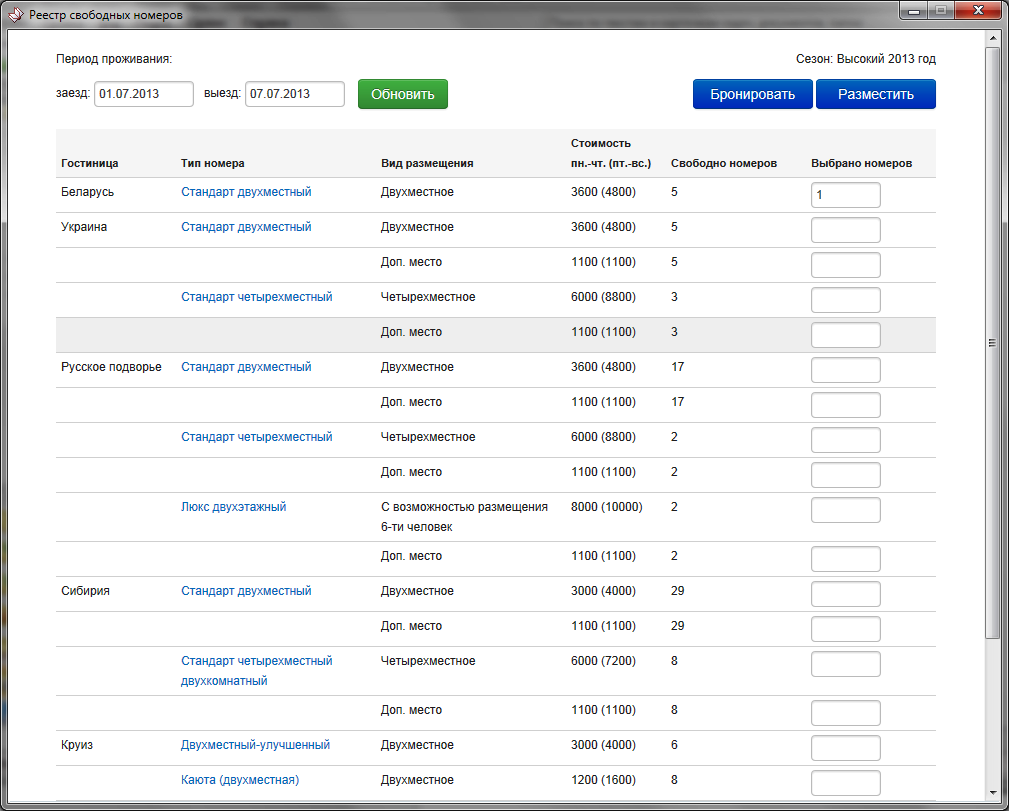
Task: Open the Стандарт двухместный link for Сибирия
Action: click(246, 591)
